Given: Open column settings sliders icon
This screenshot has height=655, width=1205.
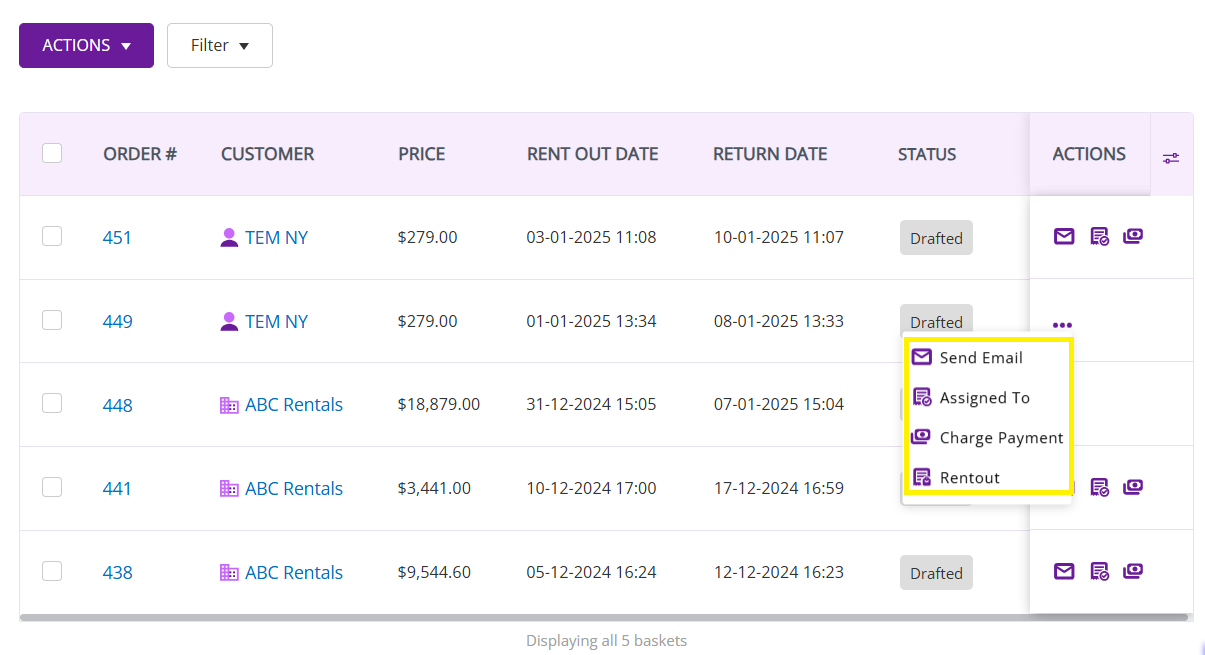Looking at the screenshot, I should (x=1171, y=157).
